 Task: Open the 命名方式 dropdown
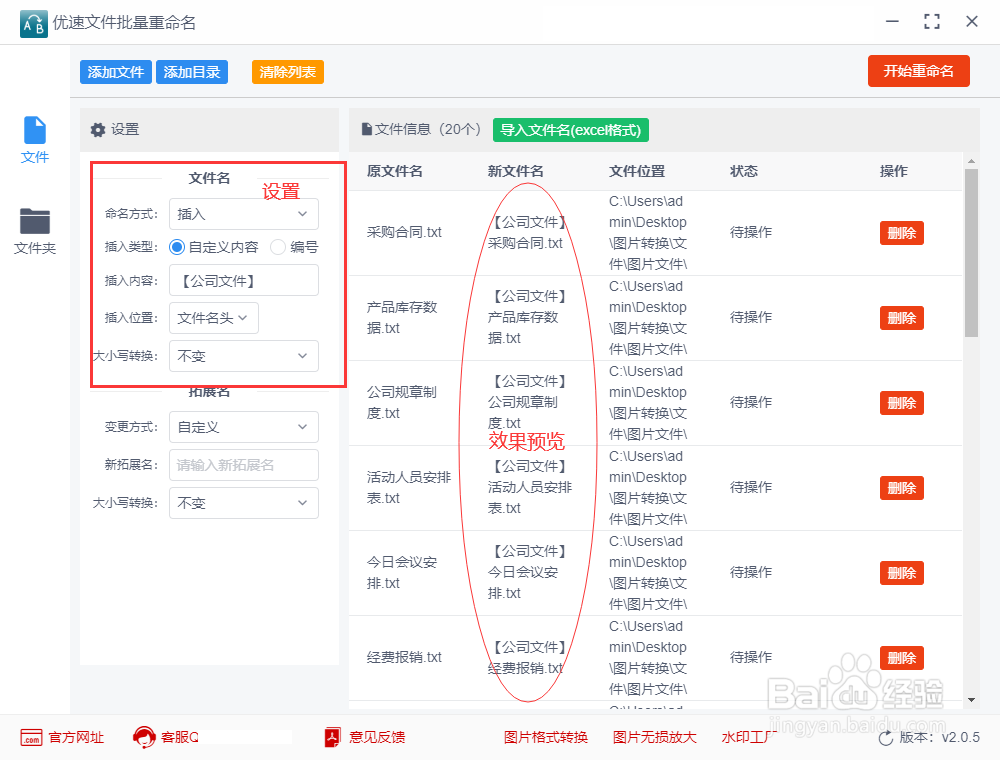click(x=244, y=214)
